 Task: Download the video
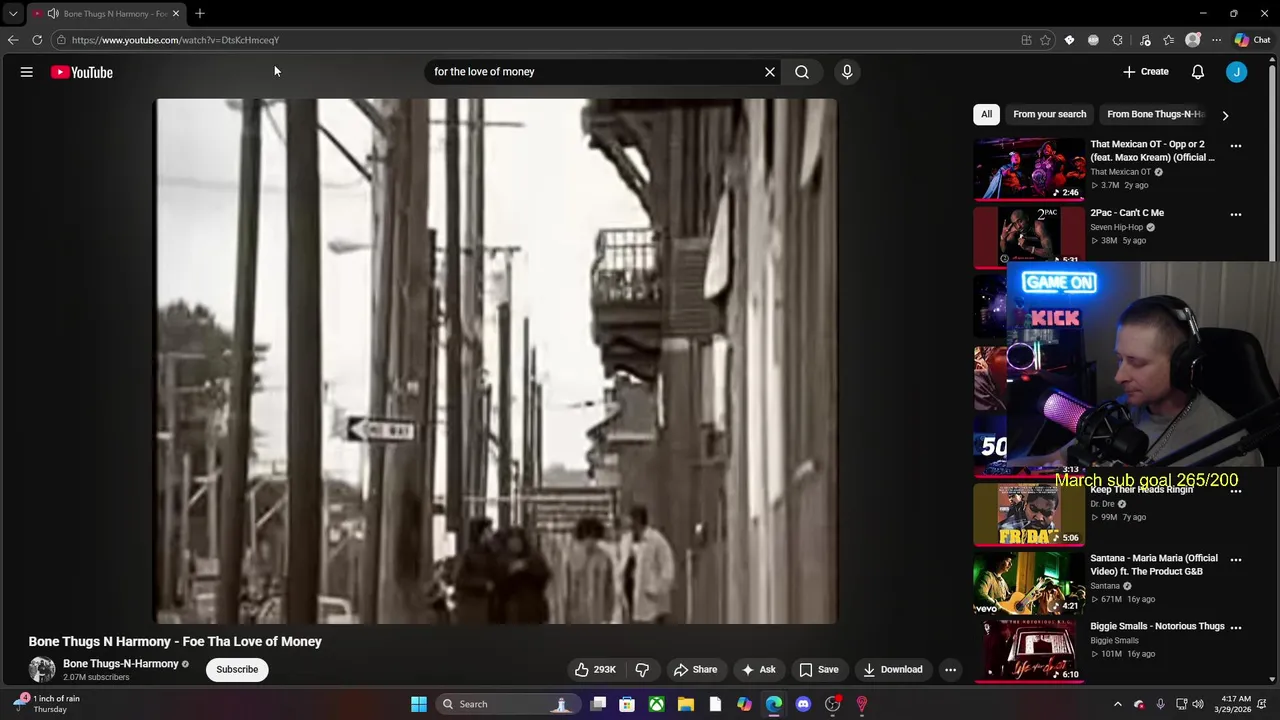tap(893, 670)
